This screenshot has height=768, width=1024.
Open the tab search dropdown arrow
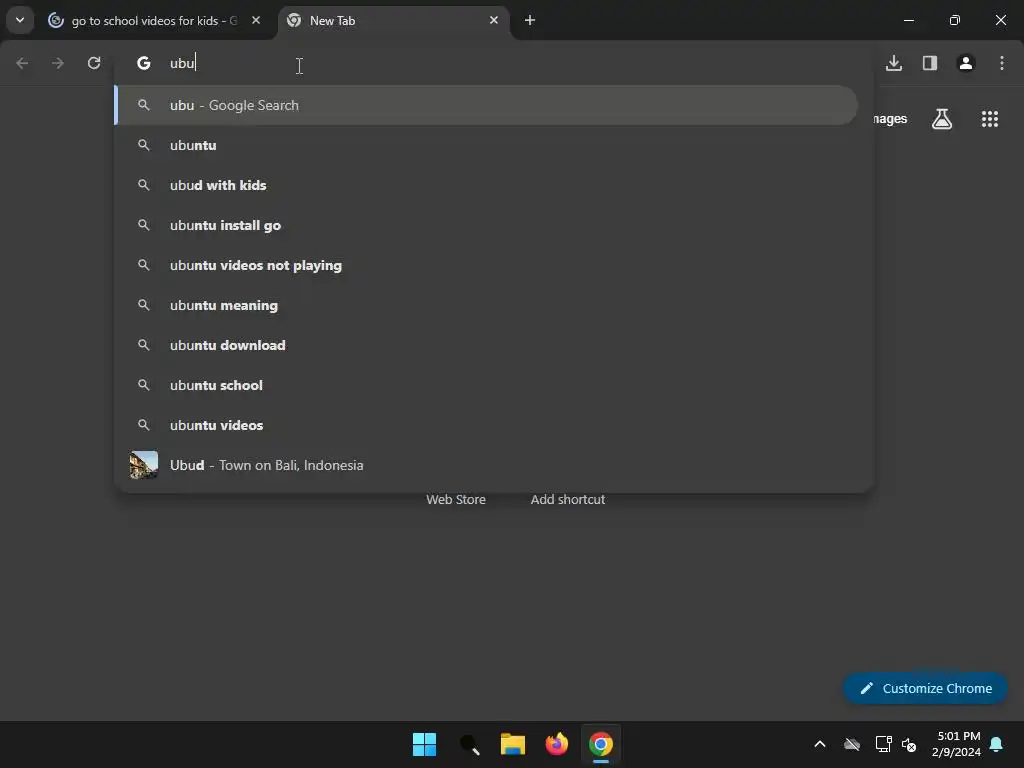click(20, 20)
